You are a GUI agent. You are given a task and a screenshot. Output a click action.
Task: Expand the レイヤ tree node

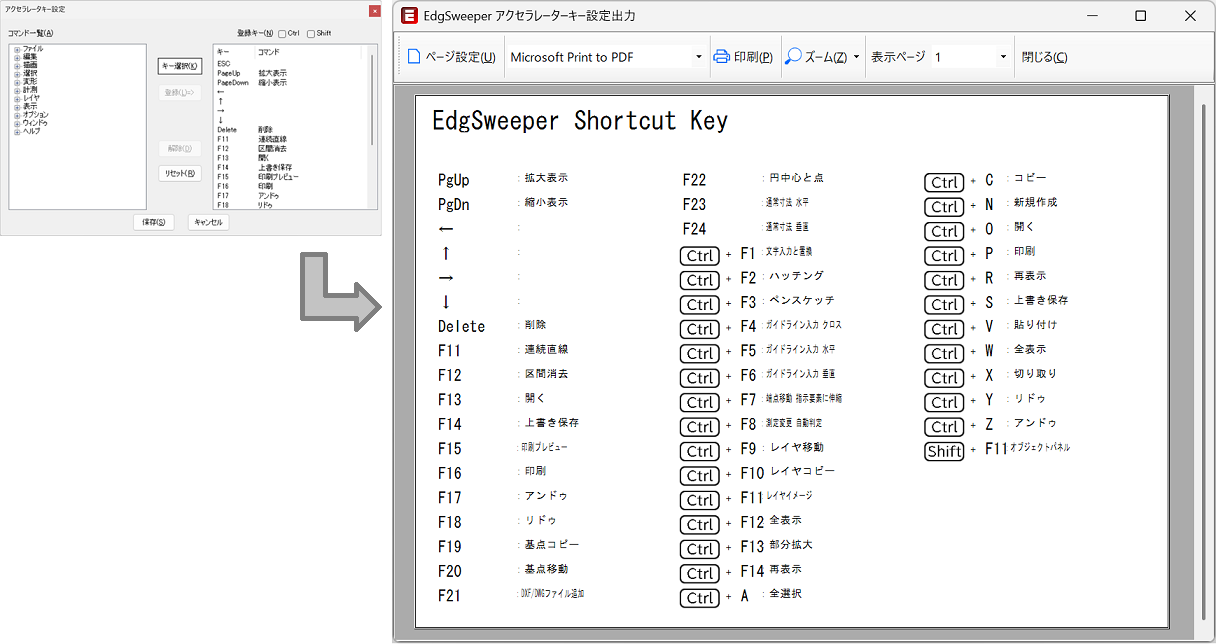click(x=17, y=99)
